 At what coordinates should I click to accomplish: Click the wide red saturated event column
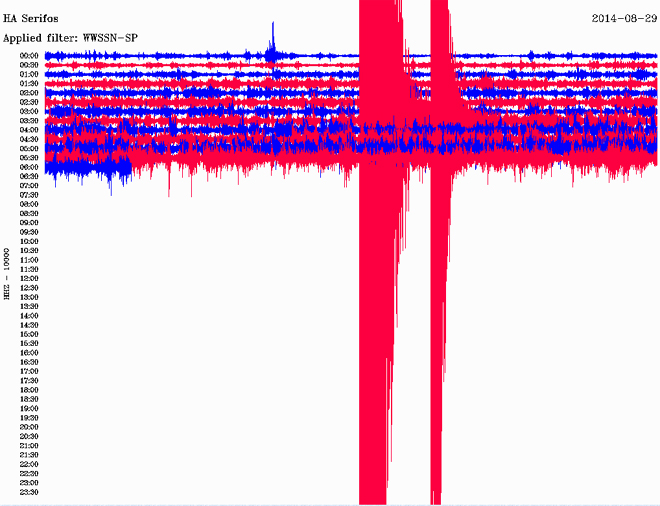tap(380, 300)
